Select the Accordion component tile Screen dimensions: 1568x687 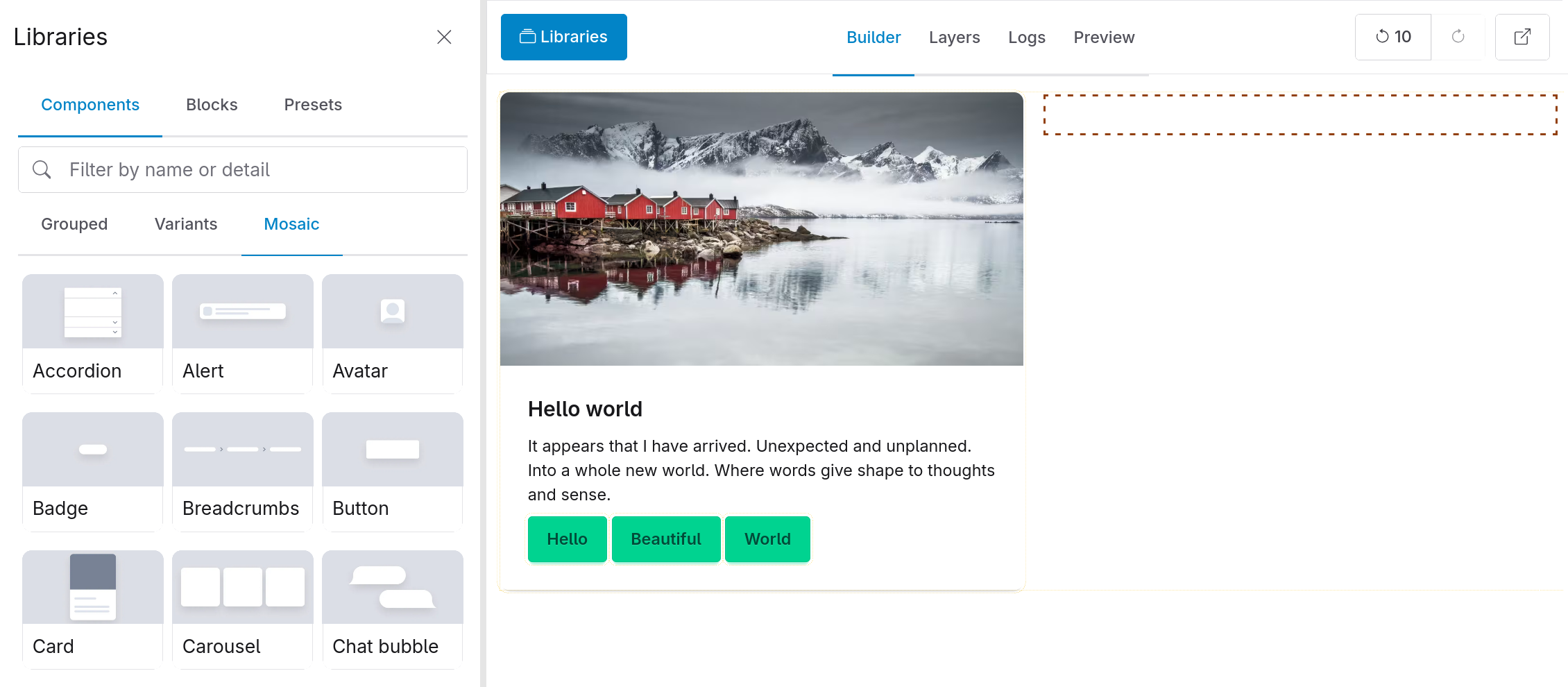click(93, 333)
